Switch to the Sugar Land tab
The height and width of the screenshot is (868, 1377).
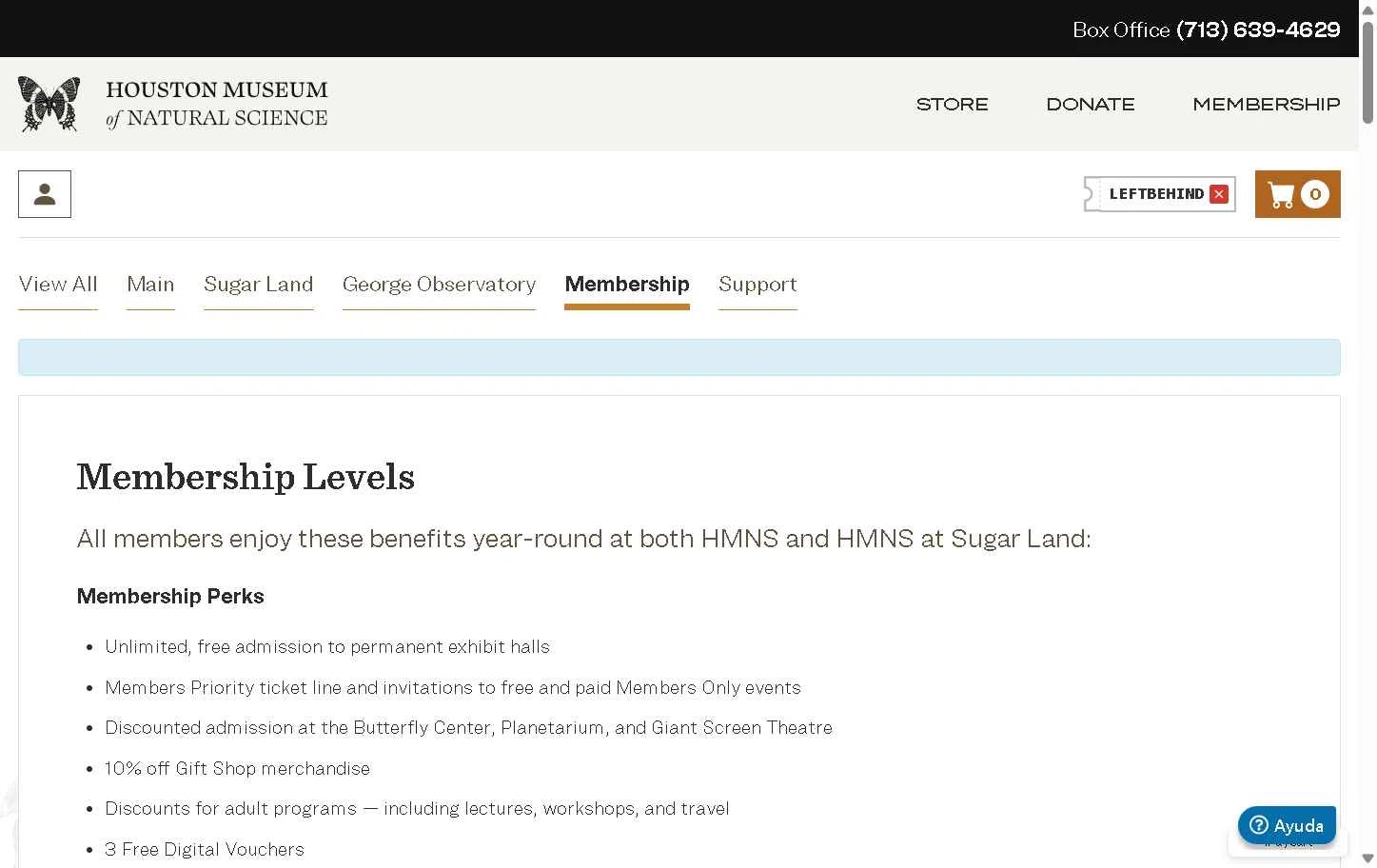pyautogui.click(x=258, y=285)
